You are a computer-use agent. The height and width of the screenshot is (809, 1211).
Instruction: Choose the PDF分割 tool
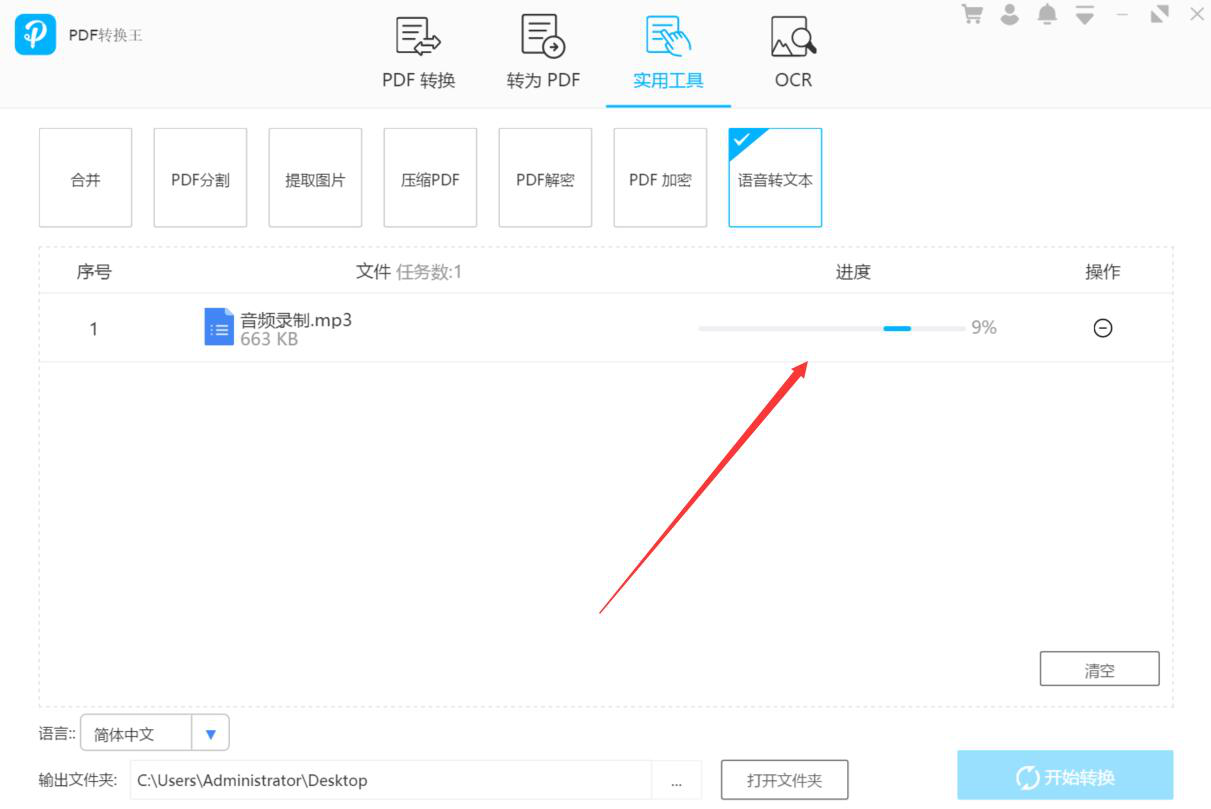[x=200, y=178]
